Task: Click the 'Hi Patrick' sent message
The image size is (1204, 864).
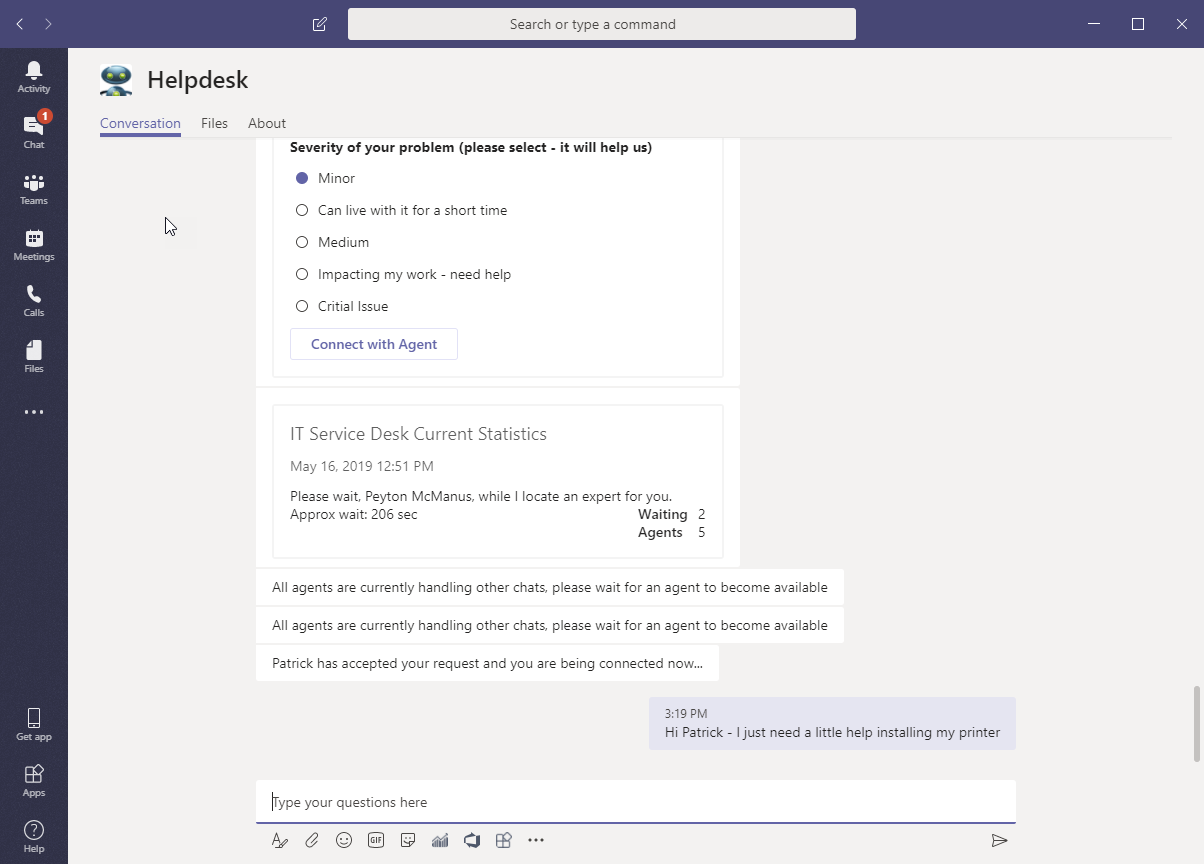Action: click(832, 724)
